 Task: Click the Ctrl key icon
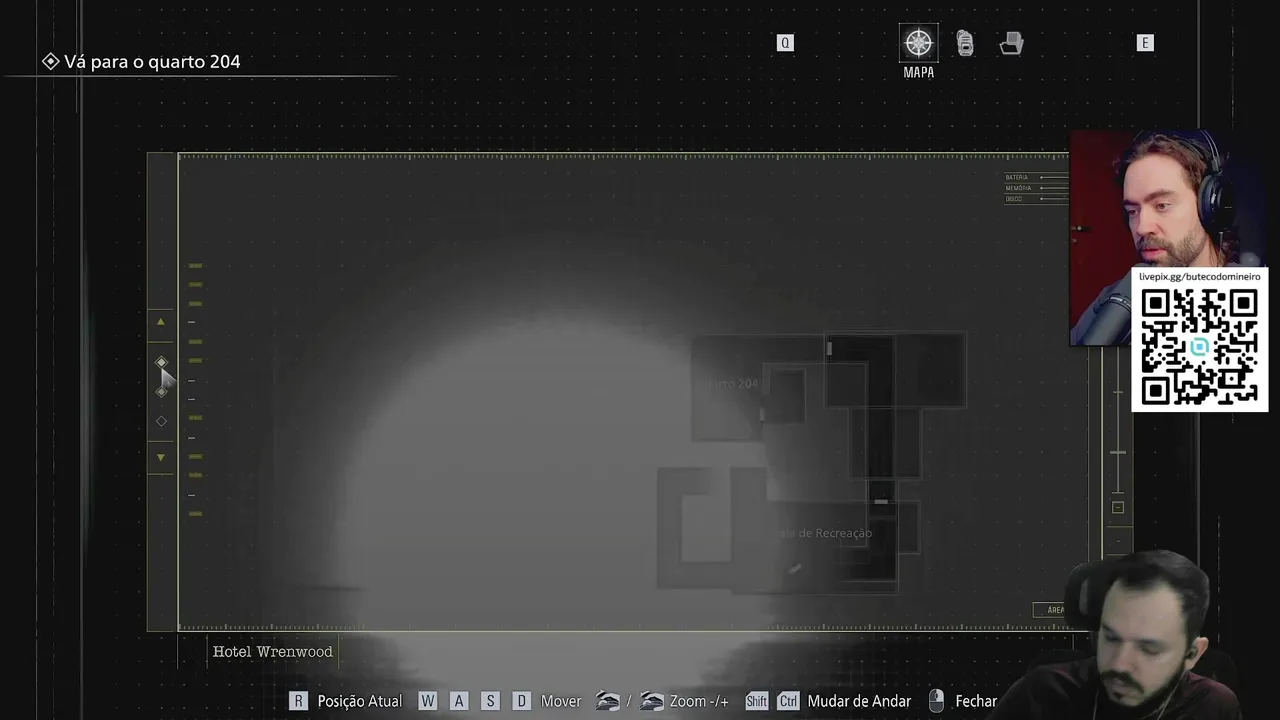(788, 701)
